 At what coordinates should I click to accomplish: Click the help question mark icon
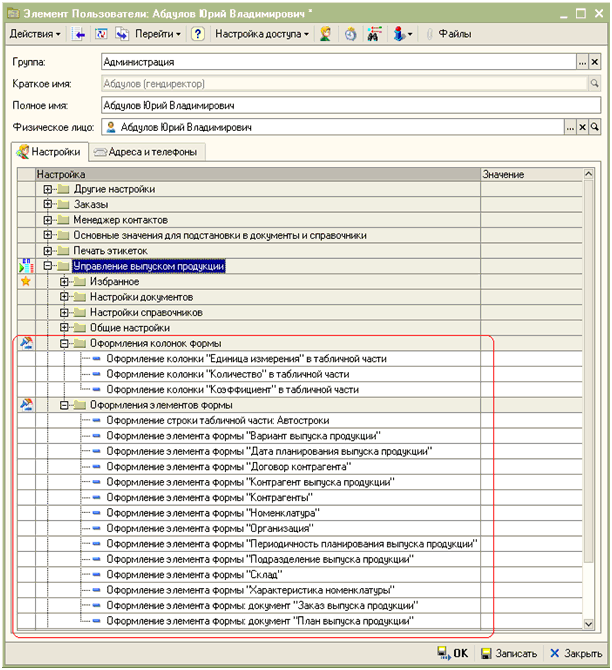[x=197, y=34]
